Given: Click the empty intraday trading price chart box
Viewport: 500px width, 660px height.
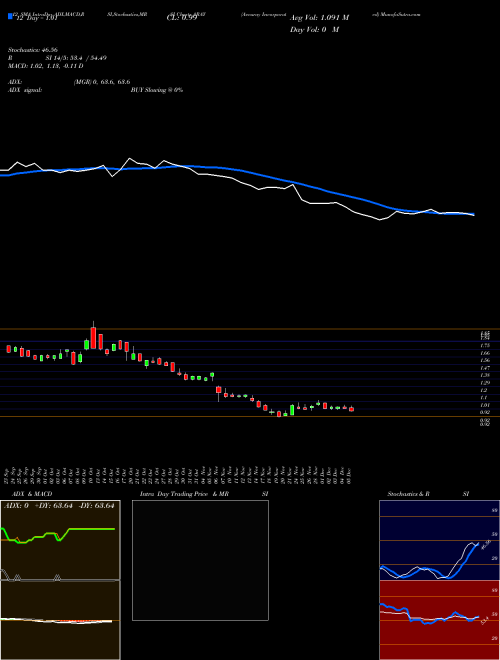Looking at the screenshot, I should pyautogui.click(x=200, y=560).
